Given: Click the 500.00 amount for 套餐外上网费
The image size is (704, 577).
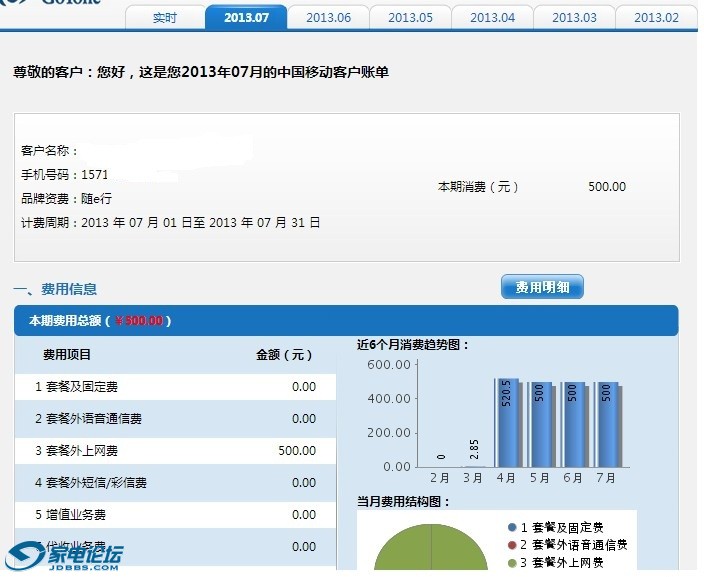Looking at the screenshot, I should point(297,451).
